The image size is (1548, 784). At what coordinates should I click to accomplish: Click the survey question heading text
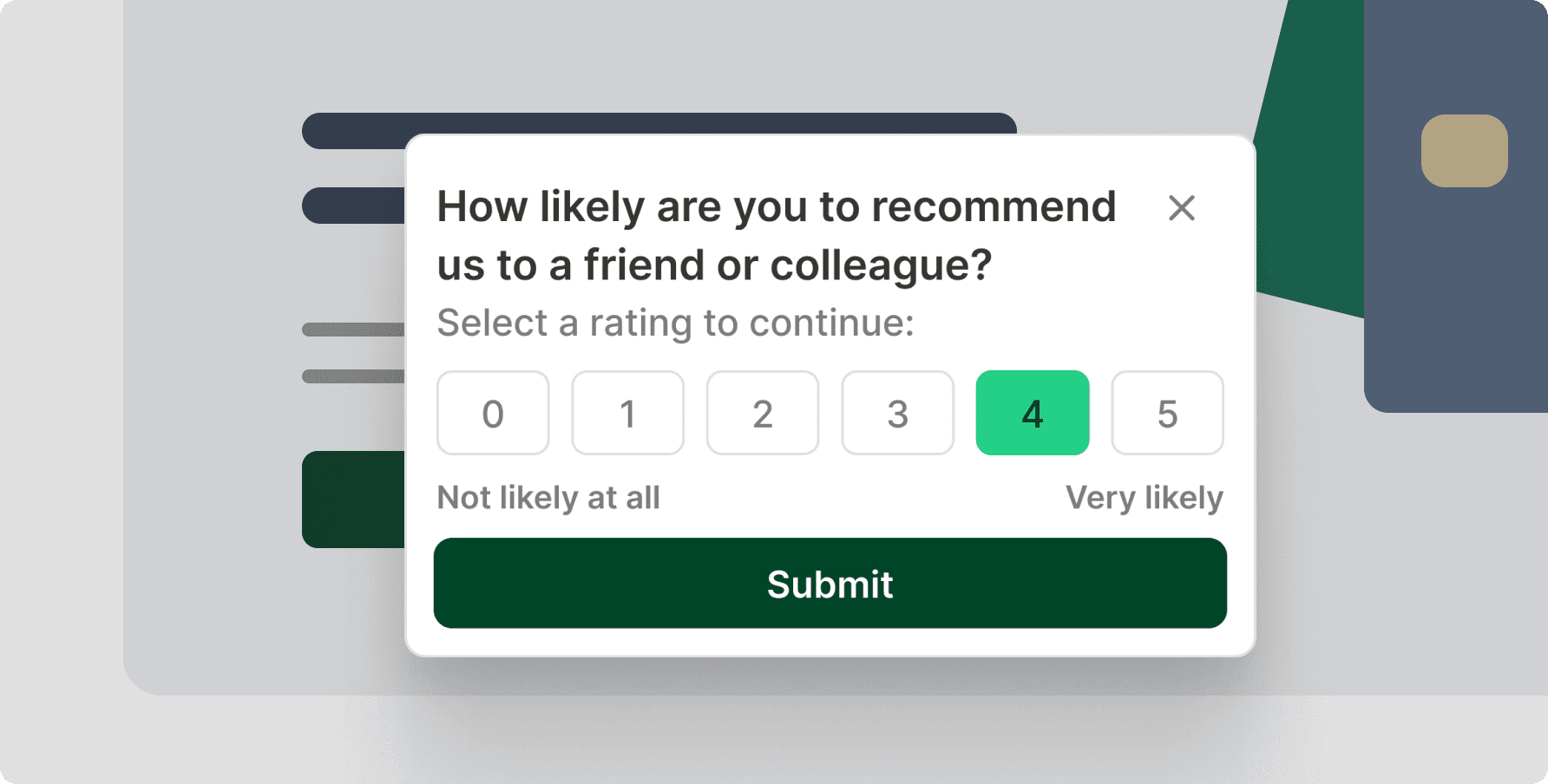pyautogui.click(x=776, y=235)
